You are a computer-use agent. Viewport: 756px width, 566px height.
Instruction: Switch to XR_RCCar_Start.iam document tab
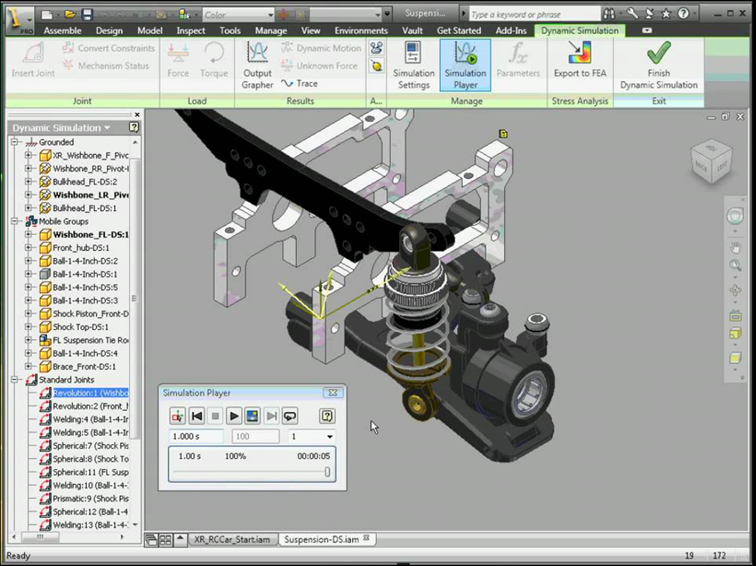click(x=232, y=539)
